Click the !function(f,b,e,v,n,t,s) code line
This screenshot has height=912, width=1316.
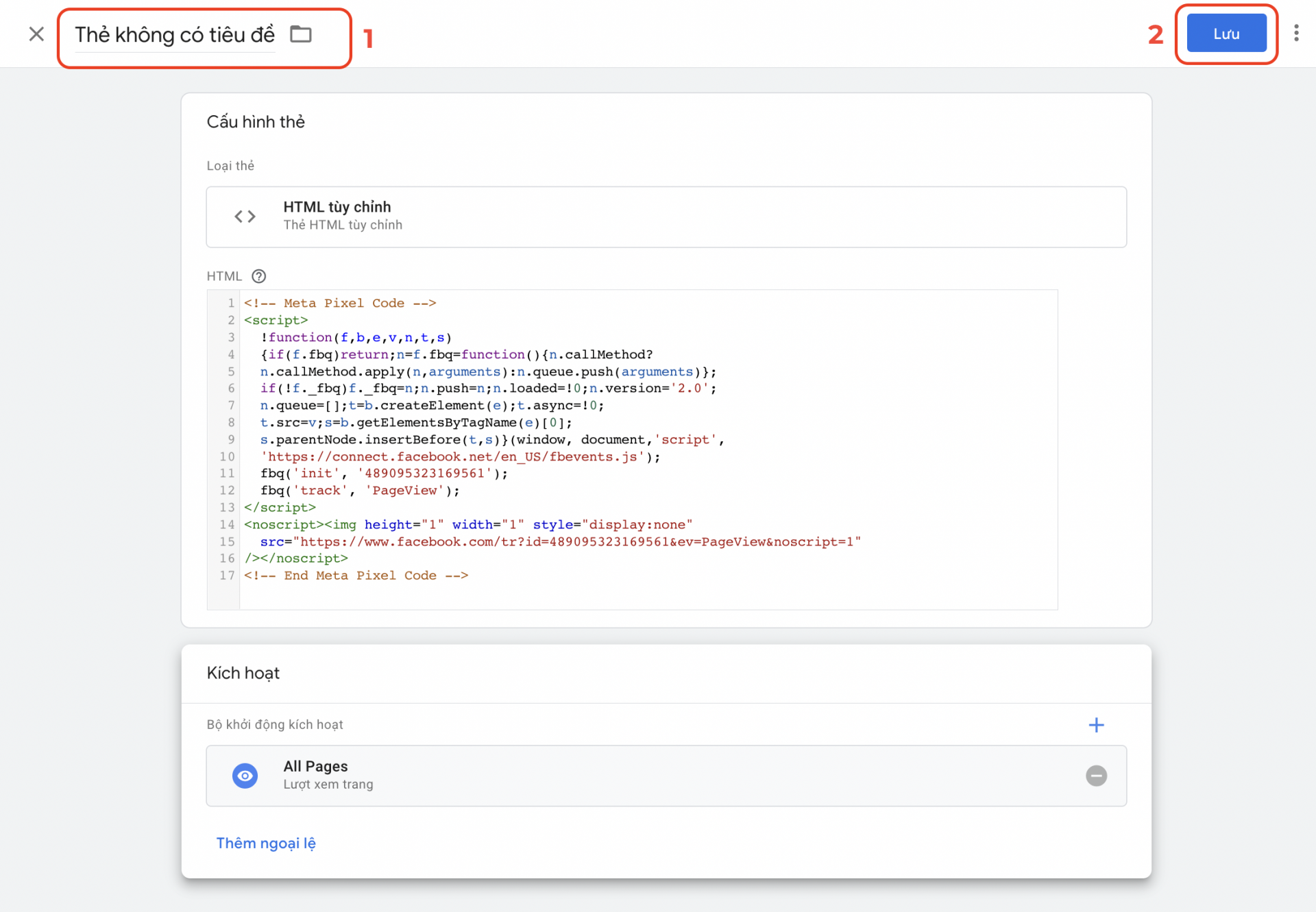click(x=356, y=338)
